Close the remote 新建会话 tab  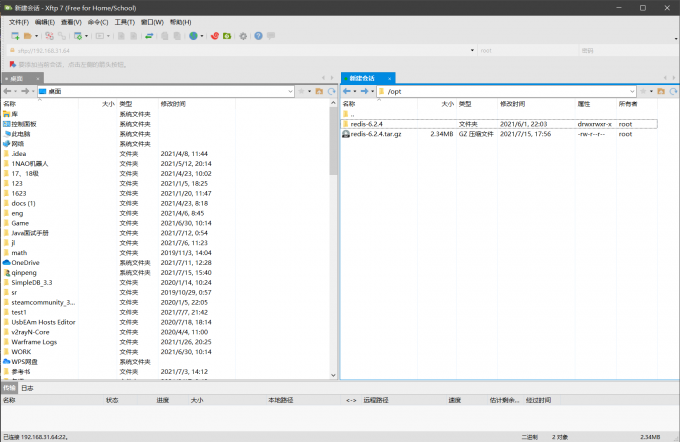389,79
